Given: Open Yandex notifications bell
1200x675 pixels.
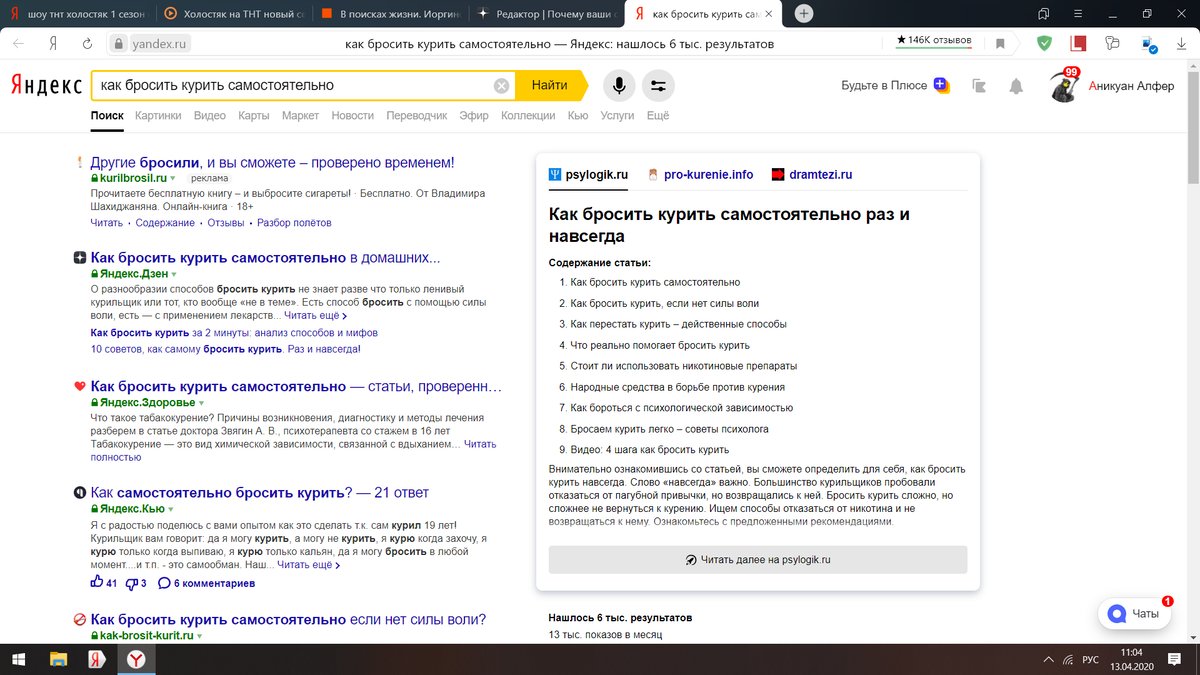Looking at the screenshot, I should [1016, 86].
